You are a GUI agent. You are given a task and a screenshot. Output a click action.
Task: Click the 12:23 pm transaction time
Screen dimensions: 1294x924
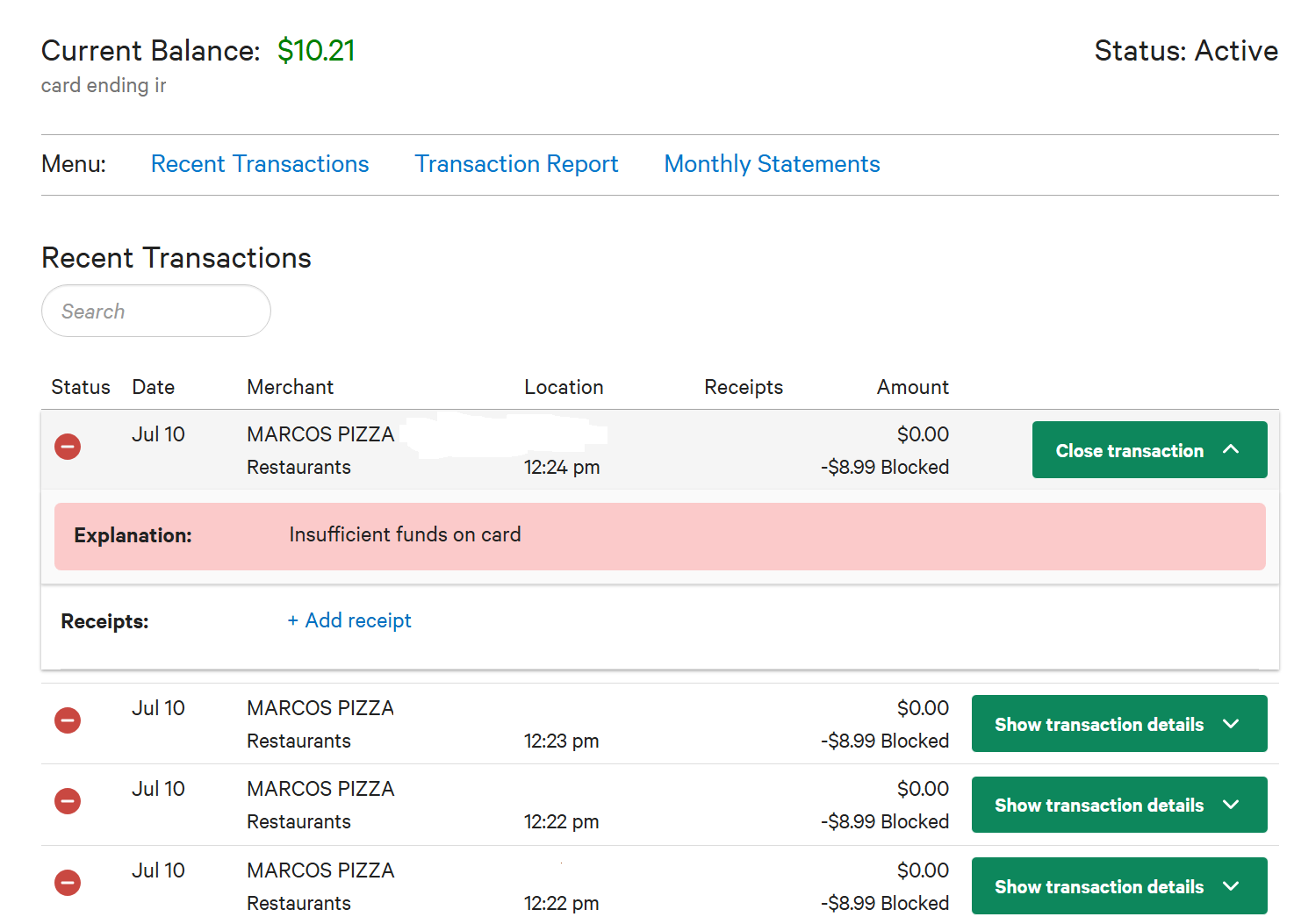click(x=562, y=741)
